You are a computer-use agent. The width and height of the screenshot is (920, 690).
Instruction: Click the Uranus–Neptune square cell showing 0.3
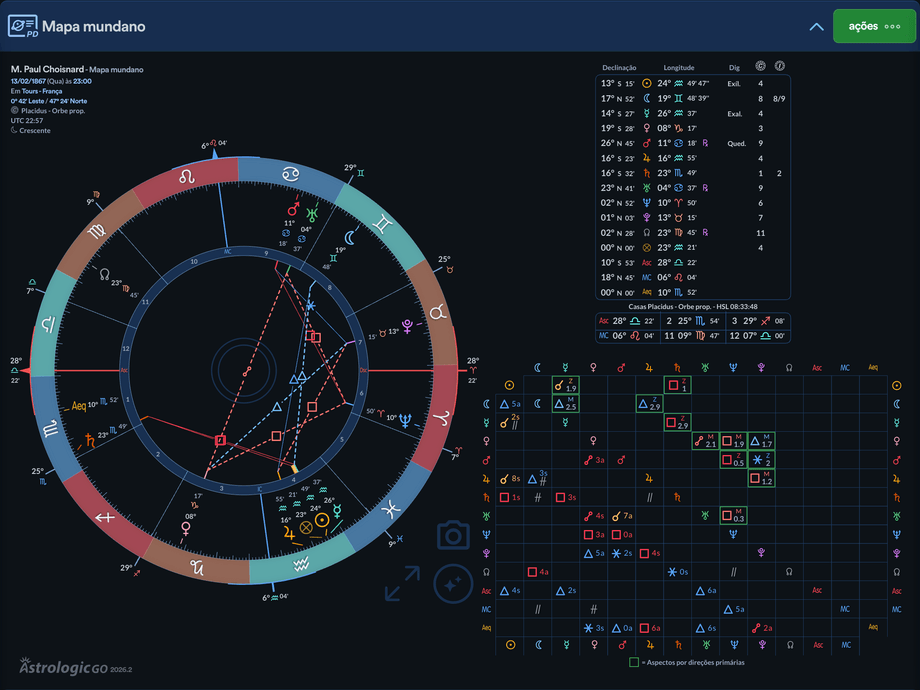(733, 516)
